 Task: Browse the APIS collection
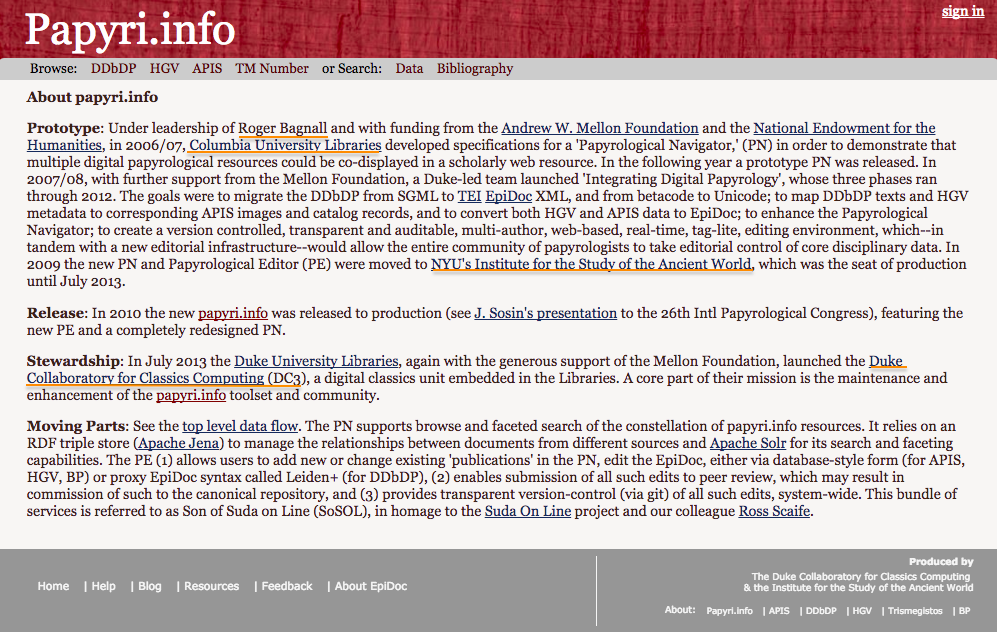pyautogui.click(x=207, y=69)
